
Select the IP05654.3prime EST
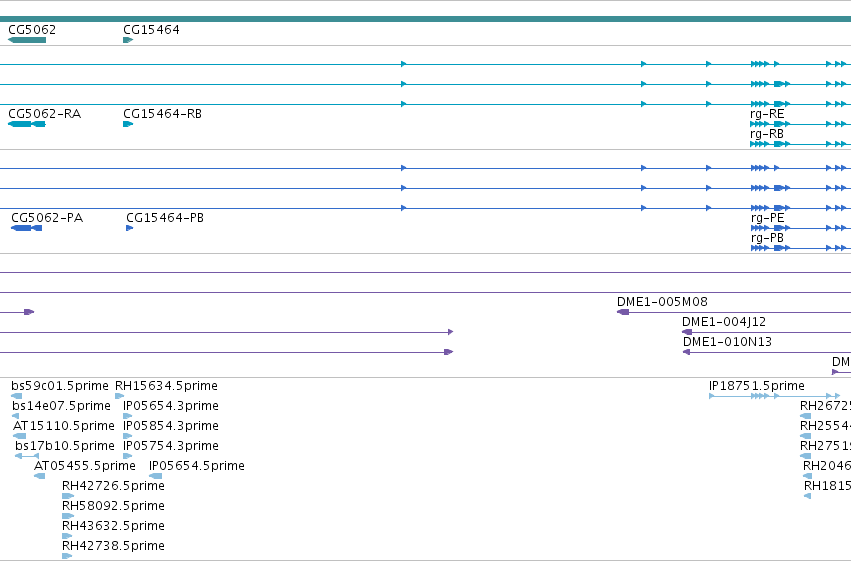[128, 416]
